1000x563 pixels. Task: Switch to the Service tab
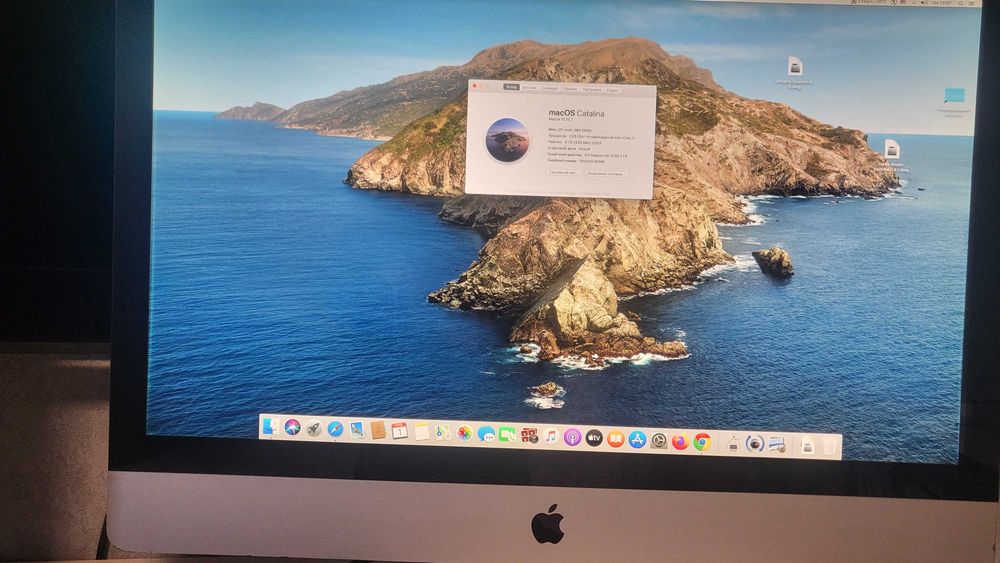tap(612, 90)
